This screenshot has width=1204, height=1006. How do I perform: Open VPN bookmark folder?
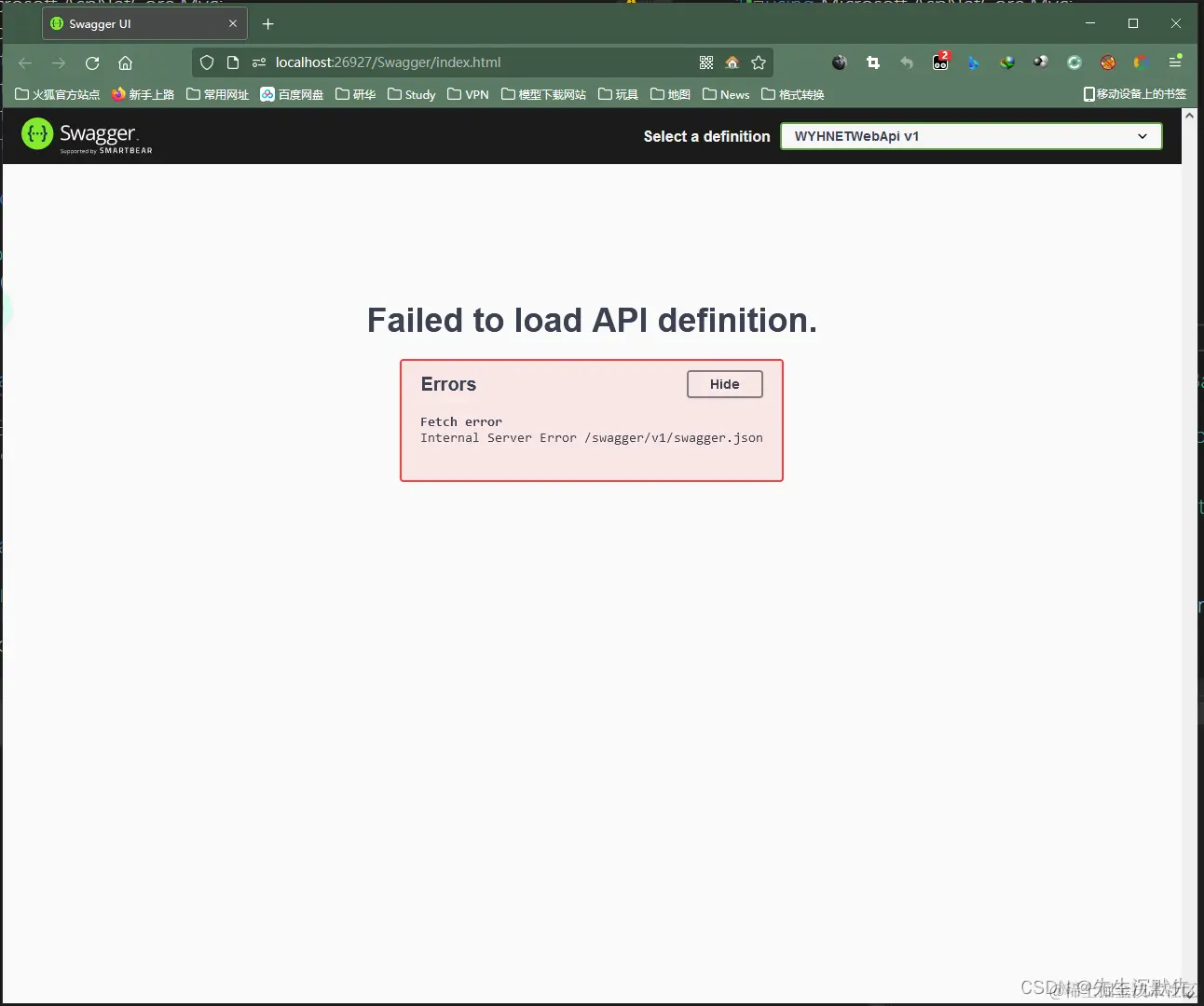469,94
